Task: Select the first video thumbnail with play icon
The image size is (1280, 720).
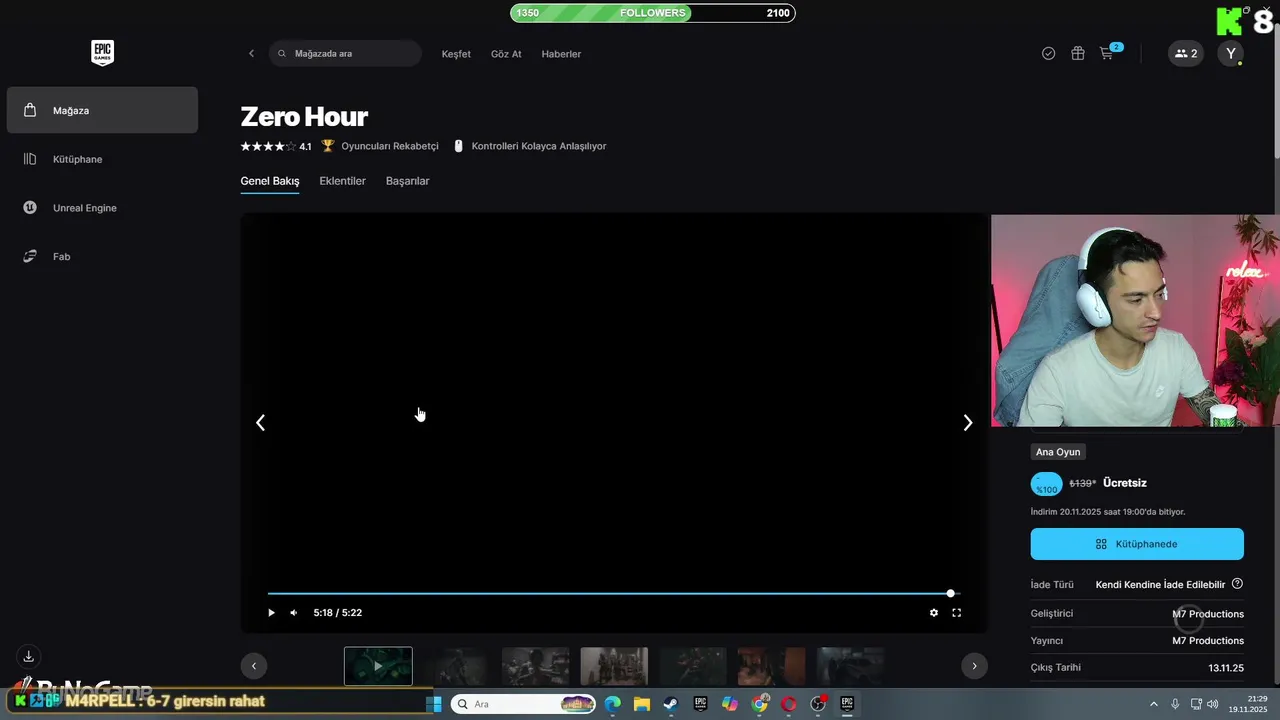Action: point(378,666)
